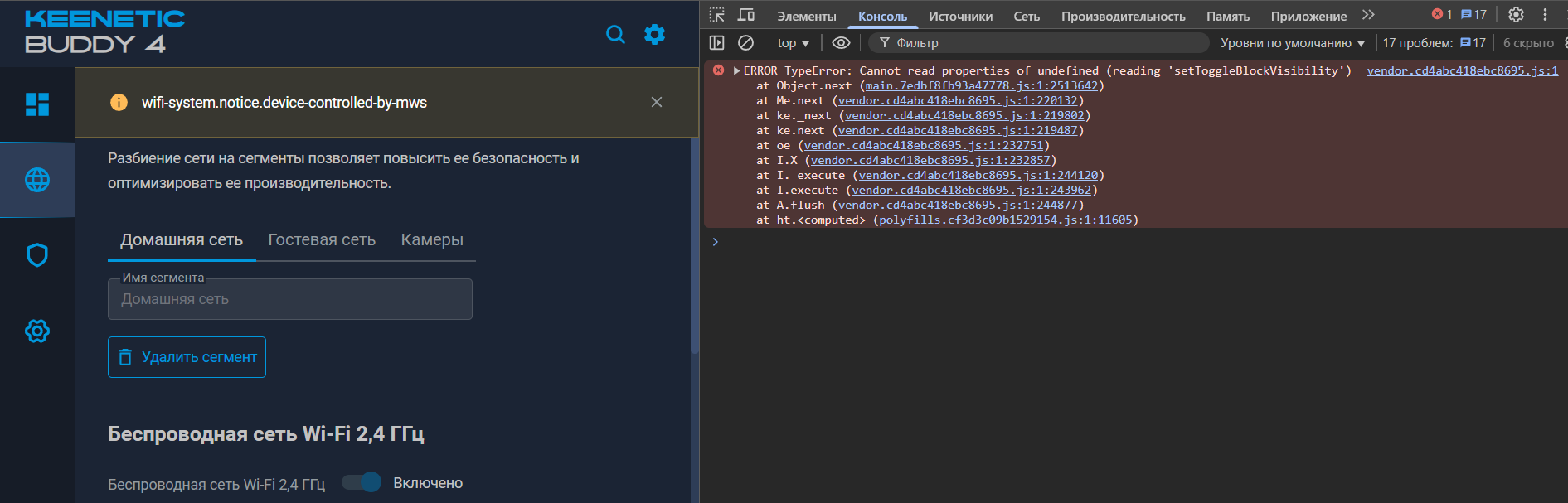Switch to the Console DevTools tab

tap(882, 16)
